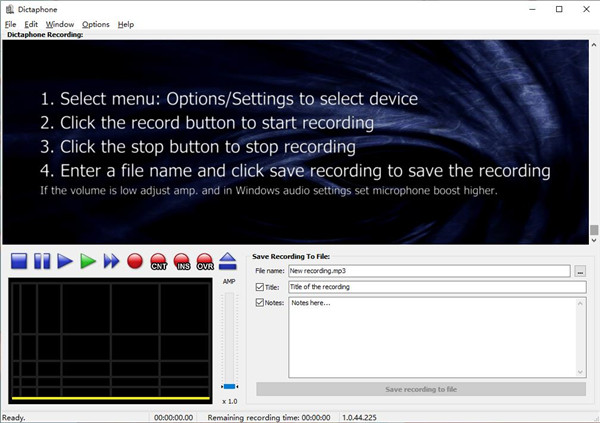The image size is (600, 423).
Task: Click the Save recording to file button
Action: pos(420,389)
